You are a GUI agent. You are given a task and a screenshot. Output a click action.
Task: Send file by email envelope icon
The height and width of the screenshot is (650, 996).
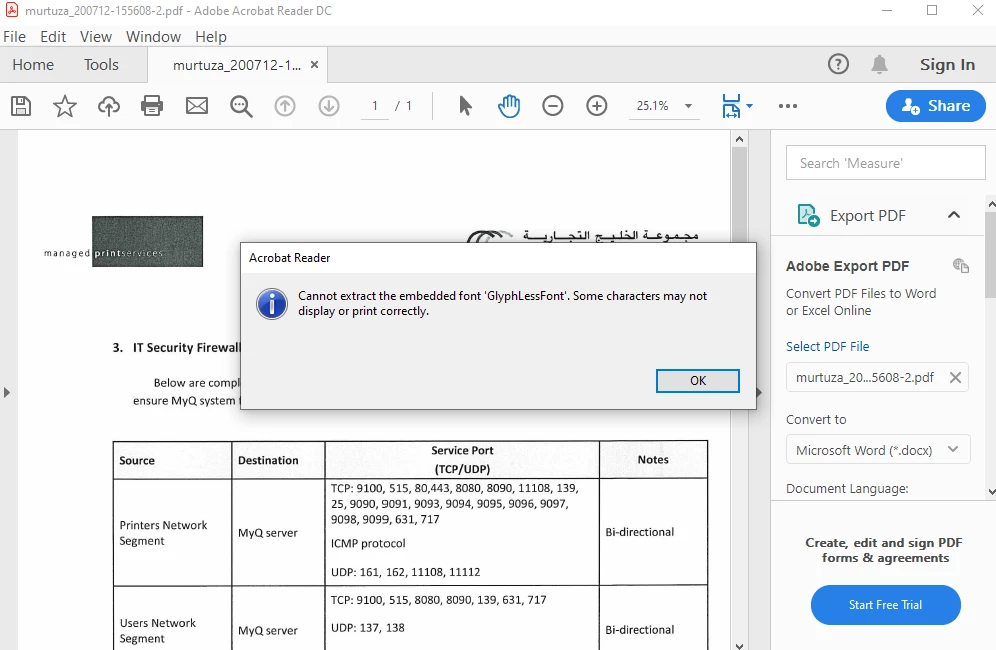point(197,105)
